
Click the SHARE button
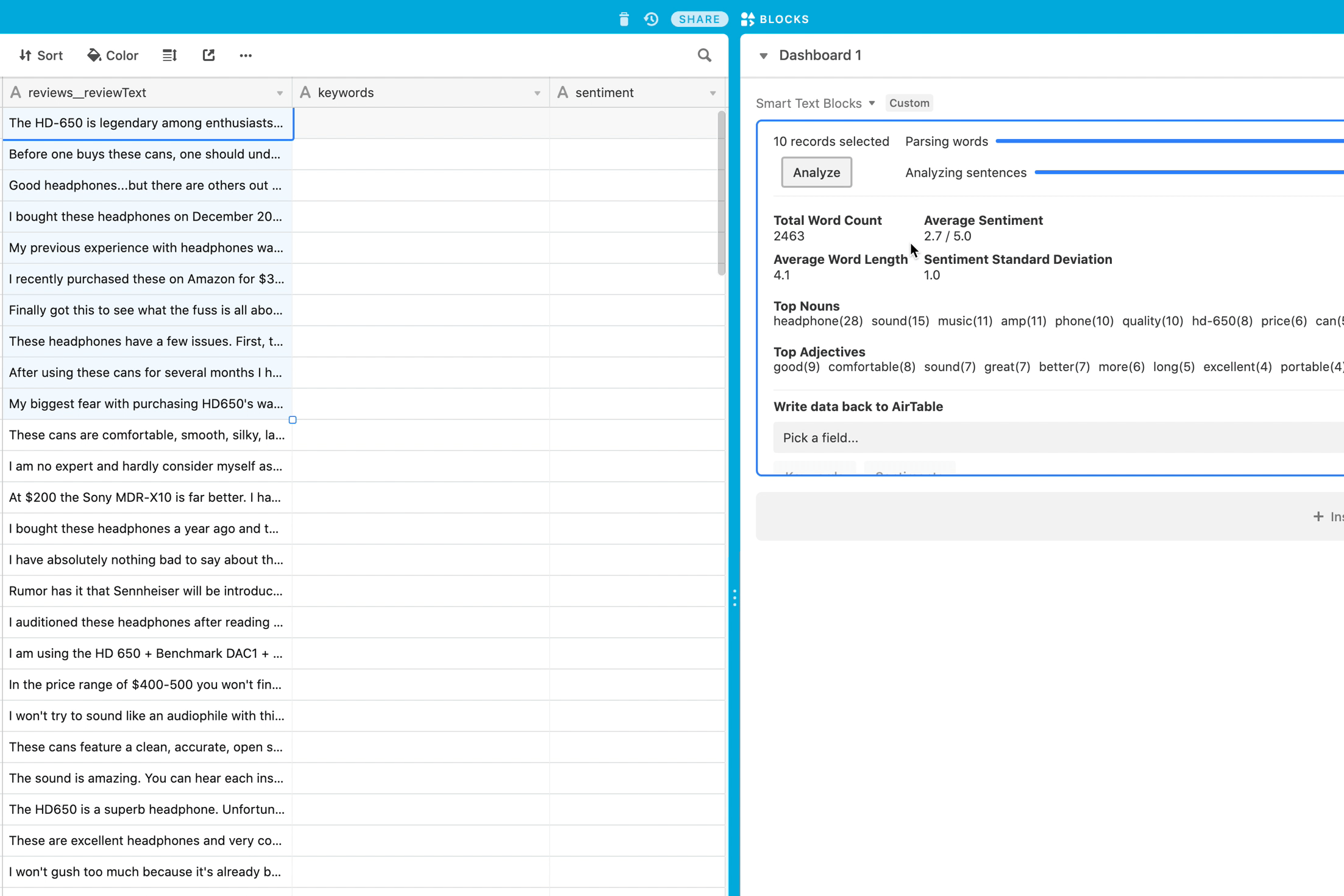tap(699, 19)
